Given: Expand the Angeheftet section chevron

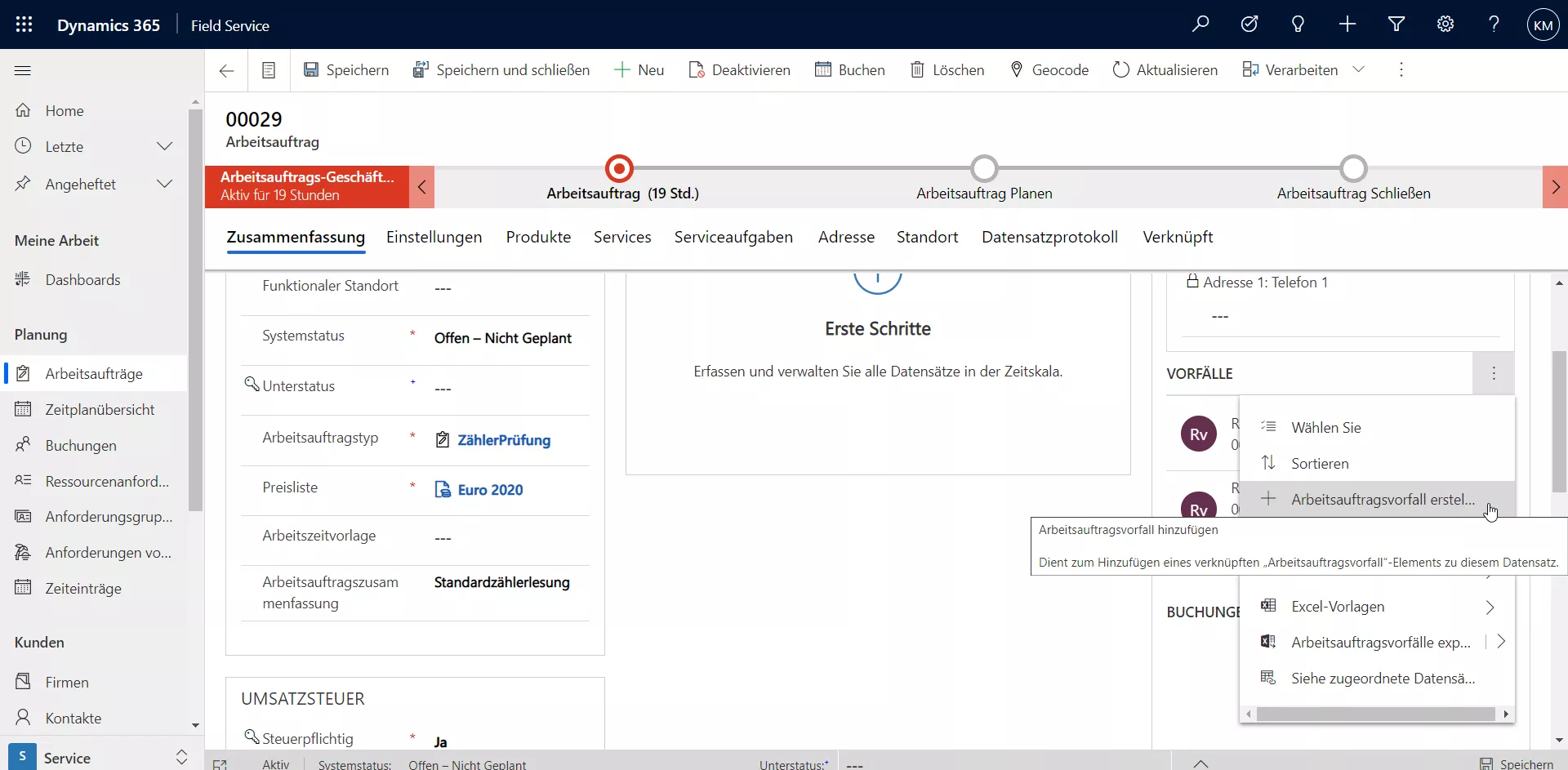Looking at the screenshot, I should [x=164, y=184].
